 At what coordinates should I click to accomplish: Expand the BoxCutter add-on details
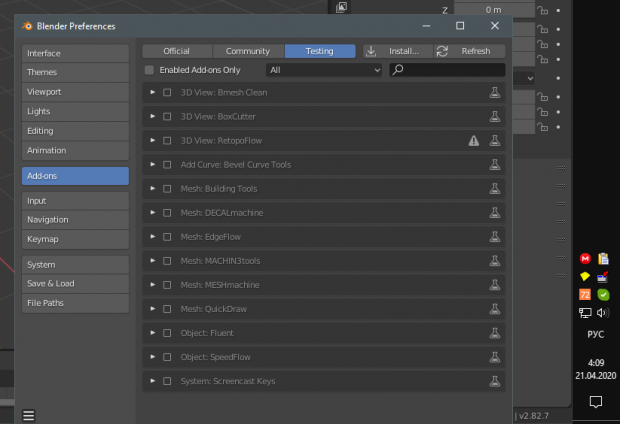click(x=152, y=116)
